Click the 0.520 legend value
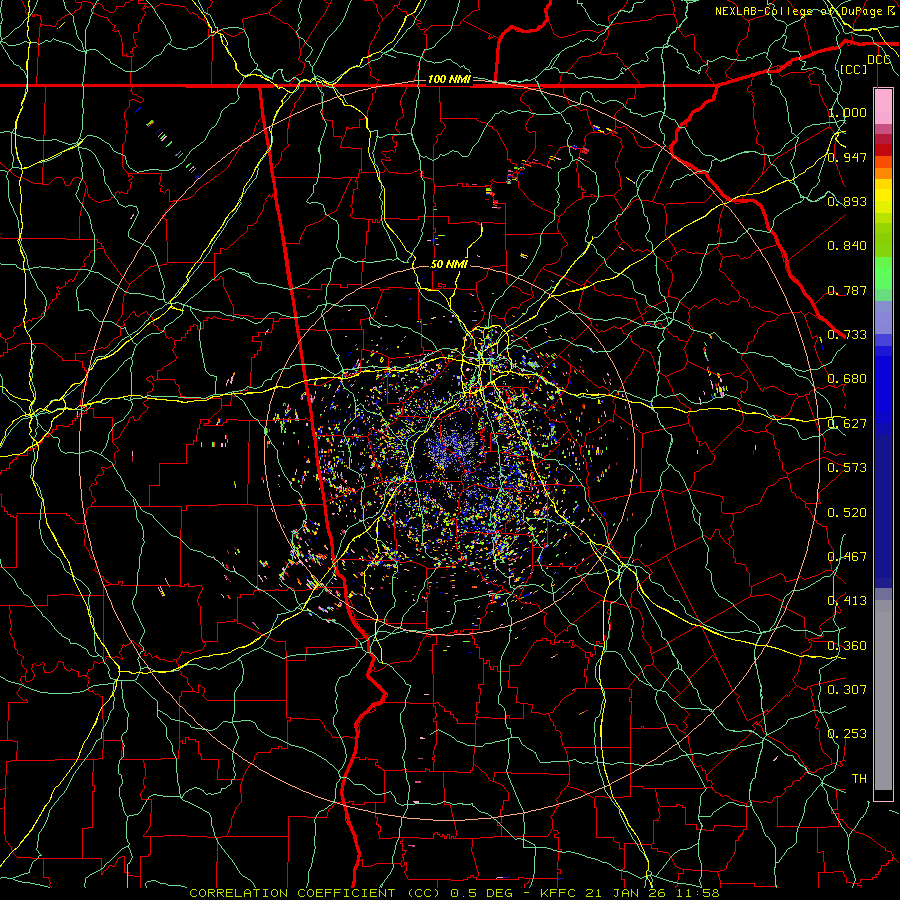 coord(847,512)
